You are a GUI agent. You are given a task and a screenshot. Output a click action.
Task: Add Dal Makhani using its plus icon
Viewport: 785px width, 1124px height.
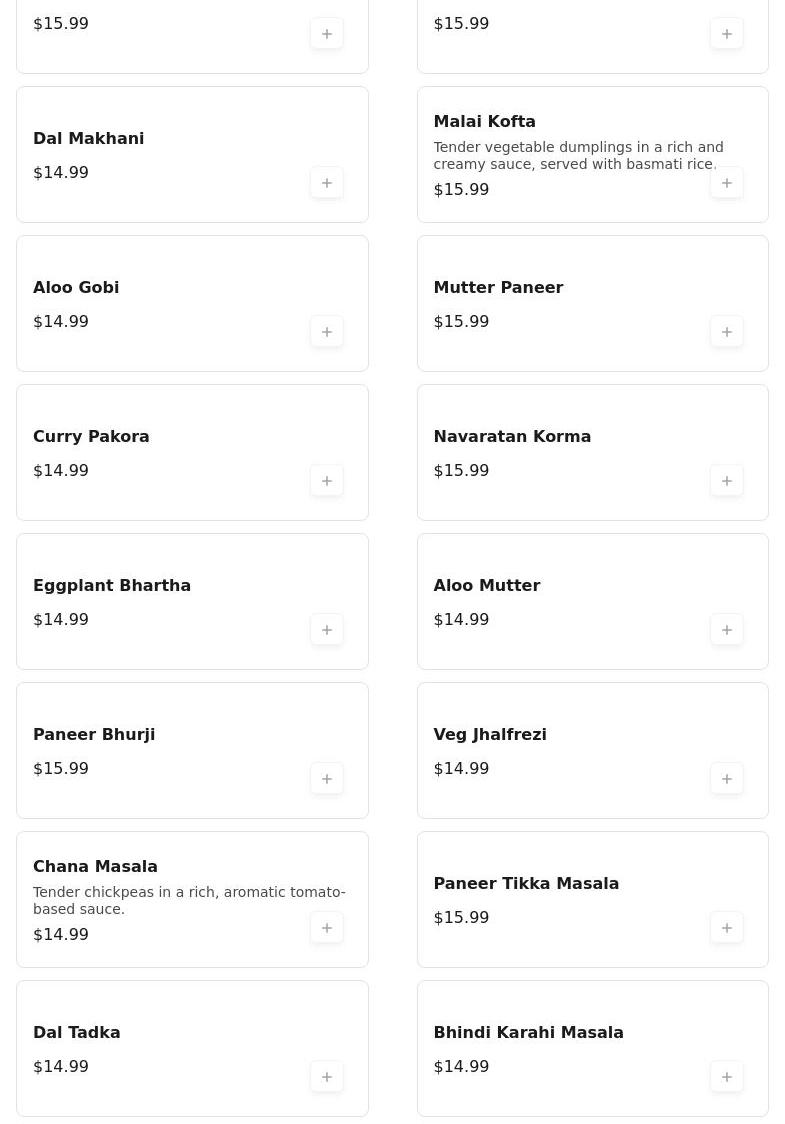pyautogui.click(x=327, y=183)
